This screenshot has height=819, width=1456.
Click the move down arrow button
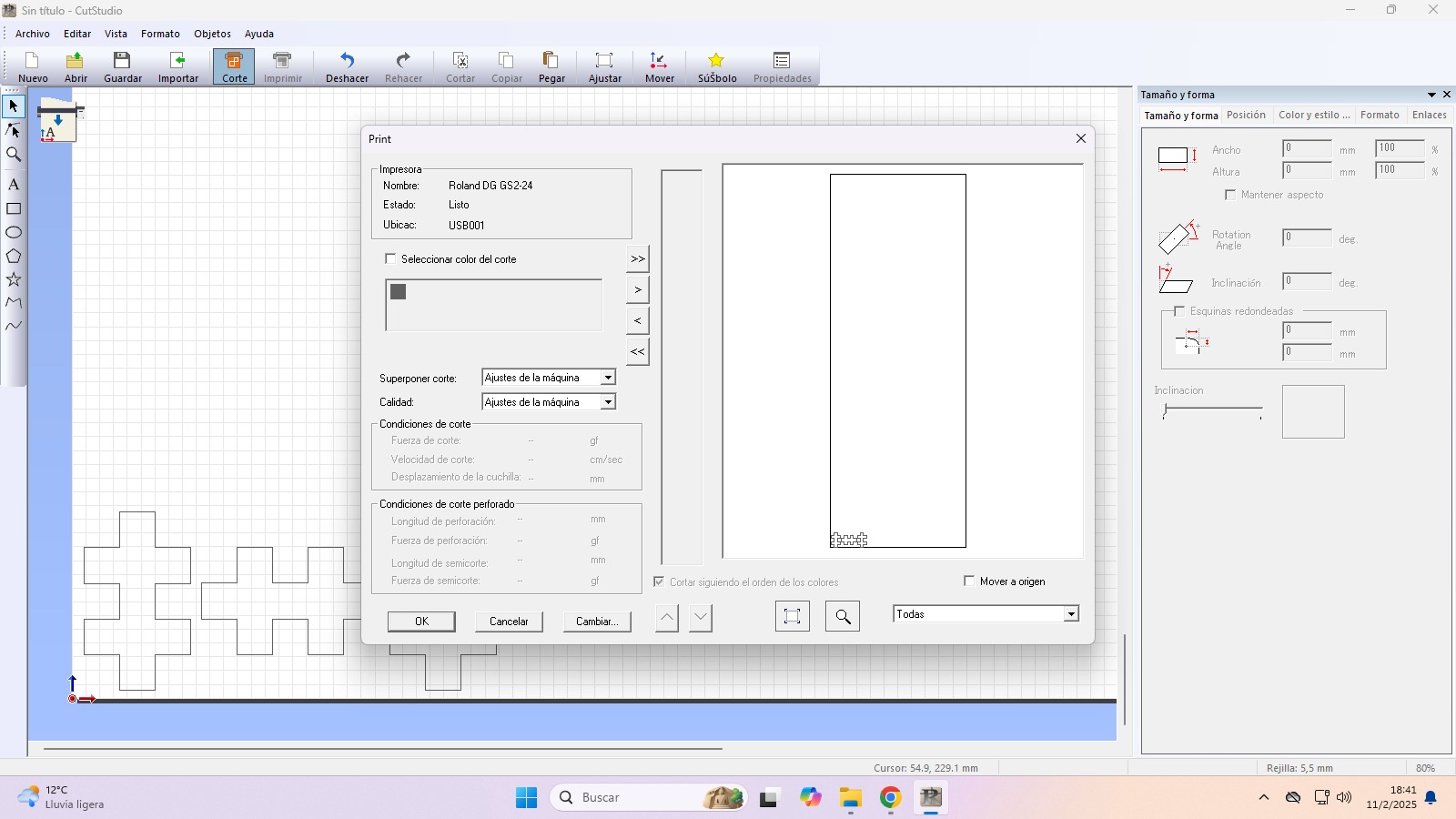(x=700, y=618)
